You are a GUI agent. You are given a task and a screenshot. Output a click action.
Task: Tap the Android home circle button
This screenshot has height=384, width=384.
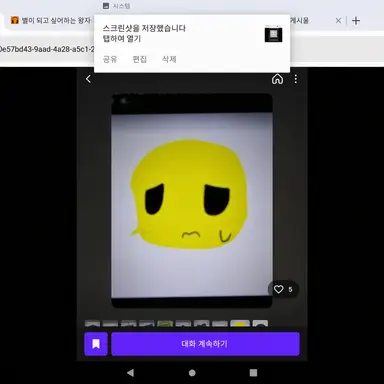click(192, 373)
